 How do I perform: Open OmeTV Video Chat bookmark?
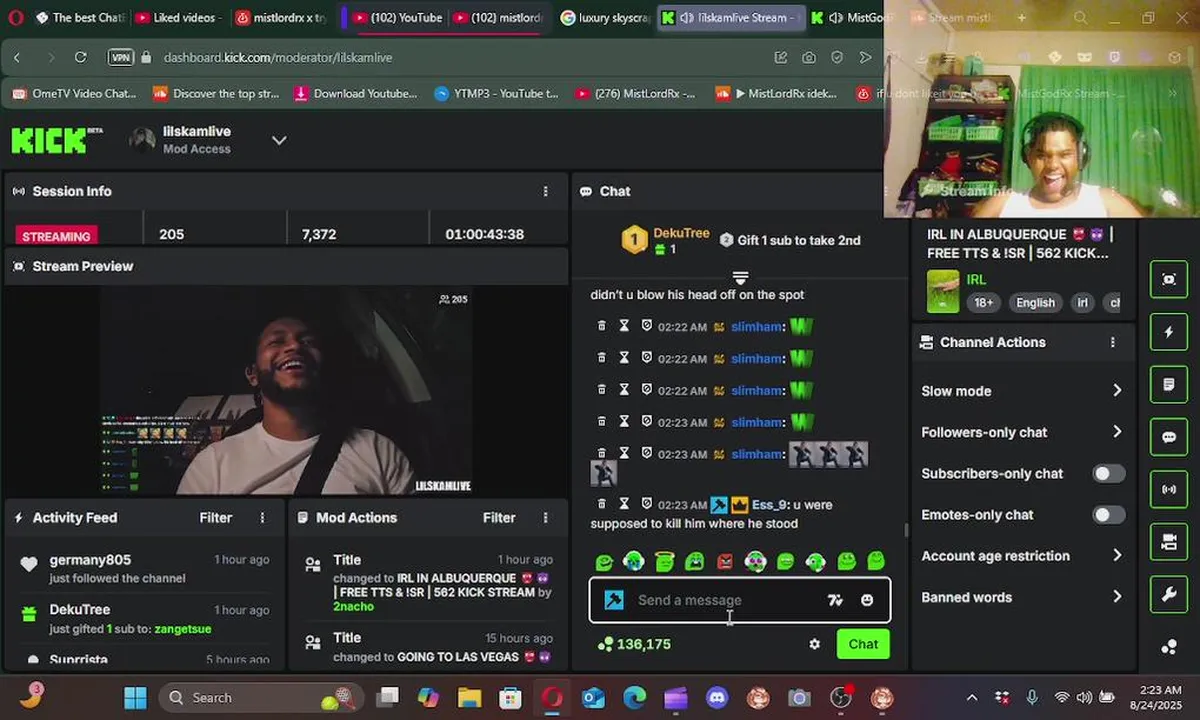coord(75,94)
